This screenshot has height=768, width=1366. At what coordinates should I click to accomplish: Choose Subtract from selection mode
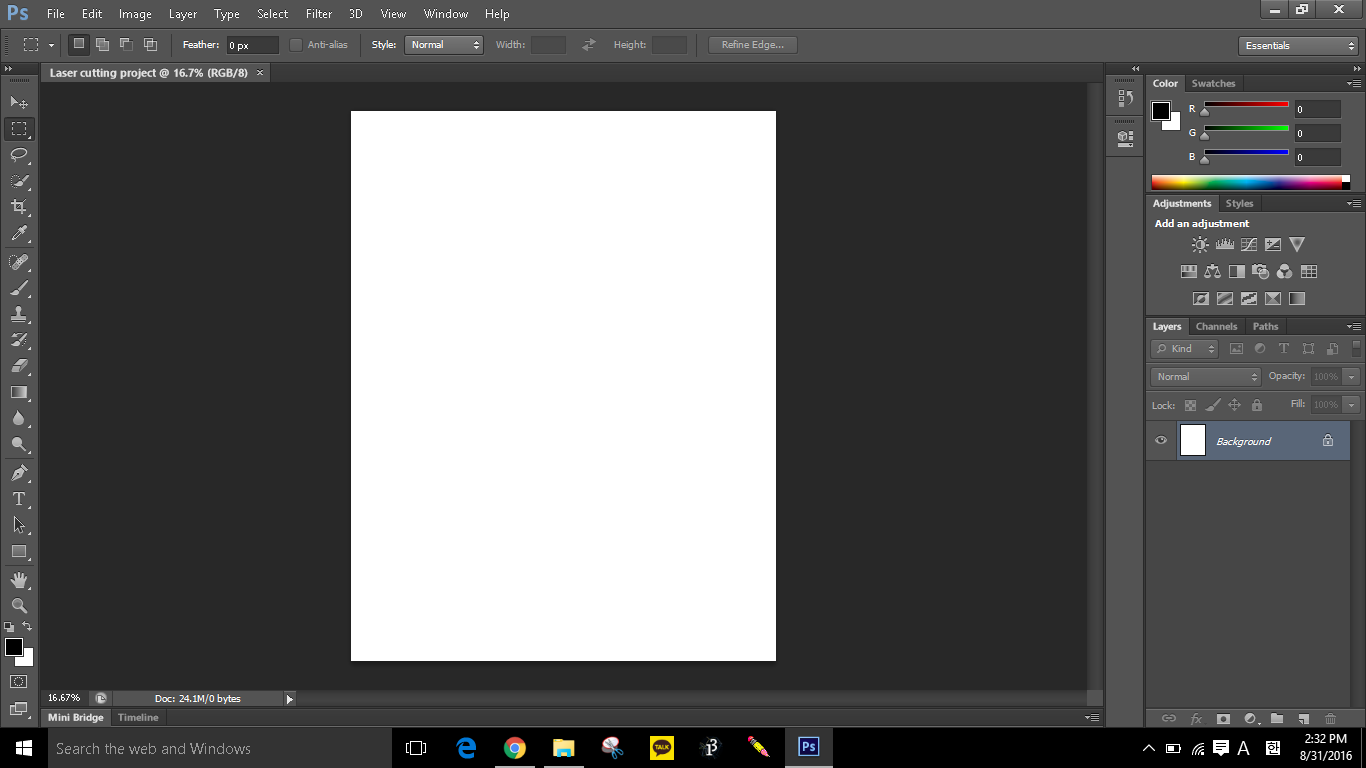pos(126,45)
